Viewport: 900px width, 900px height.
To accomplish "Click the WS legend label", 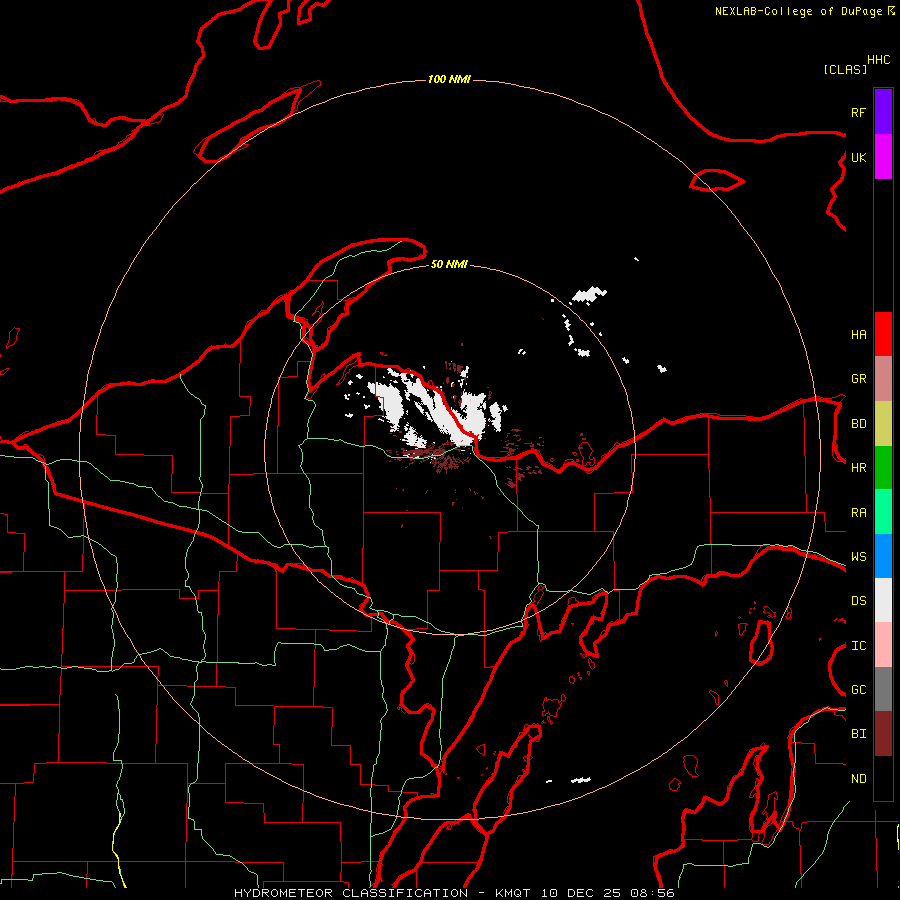I will coord(858,557).
